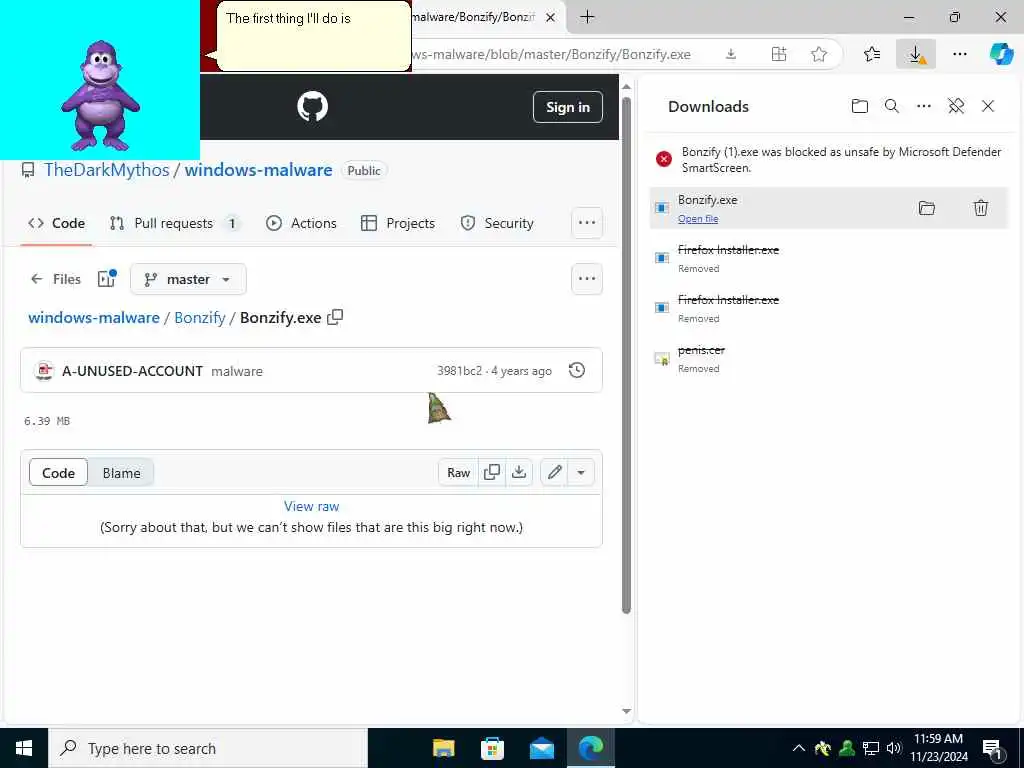Show Bonzify.exe in folder

(927, 208)
